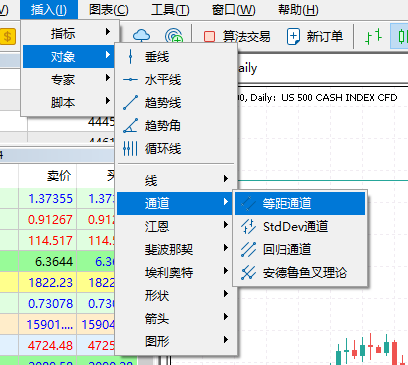
Task: Expand the 江恩 submenu
Action: (x=176, y=226)
